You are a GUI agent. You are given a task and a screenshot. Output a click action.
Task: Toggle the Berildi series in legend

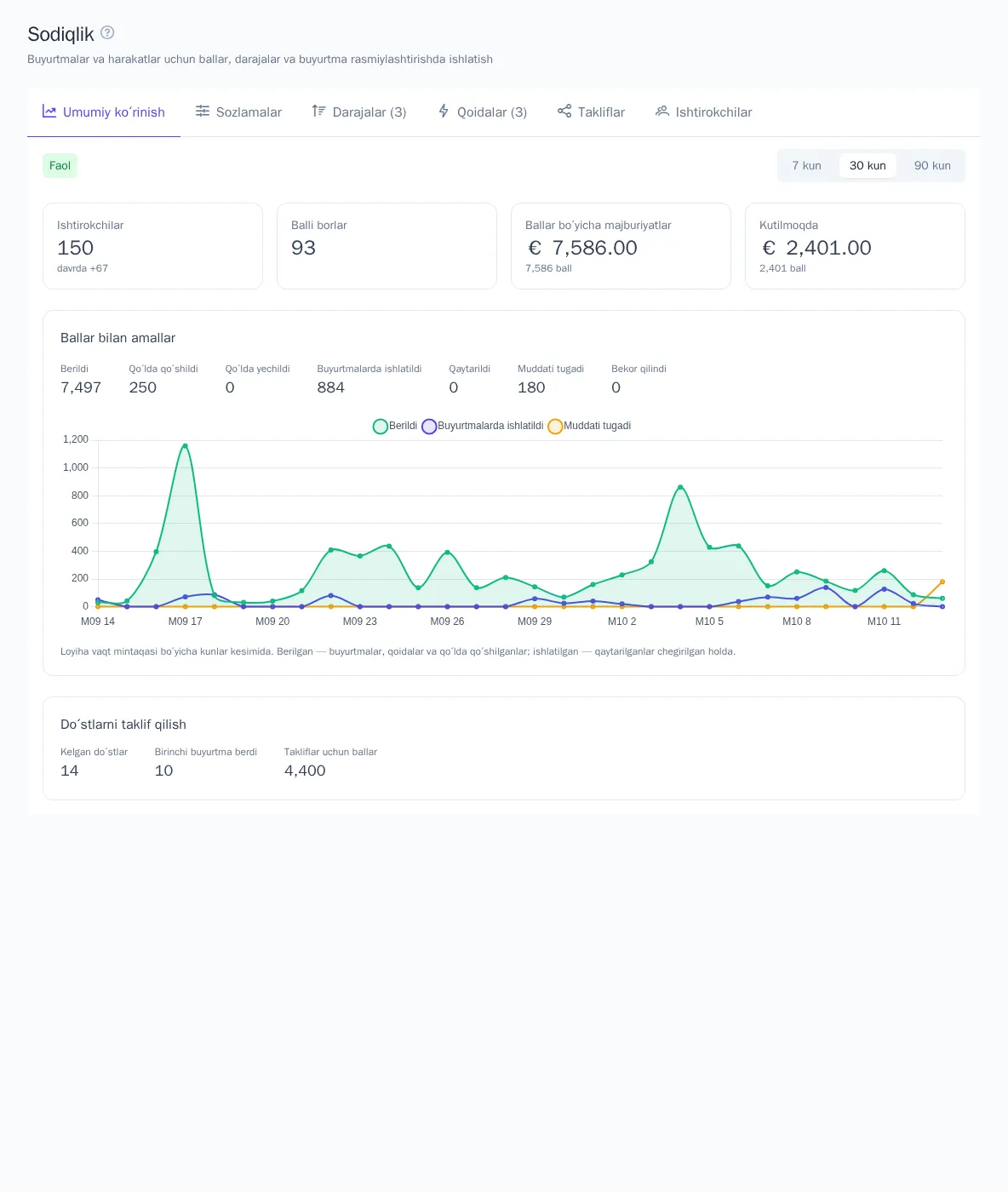396,426
